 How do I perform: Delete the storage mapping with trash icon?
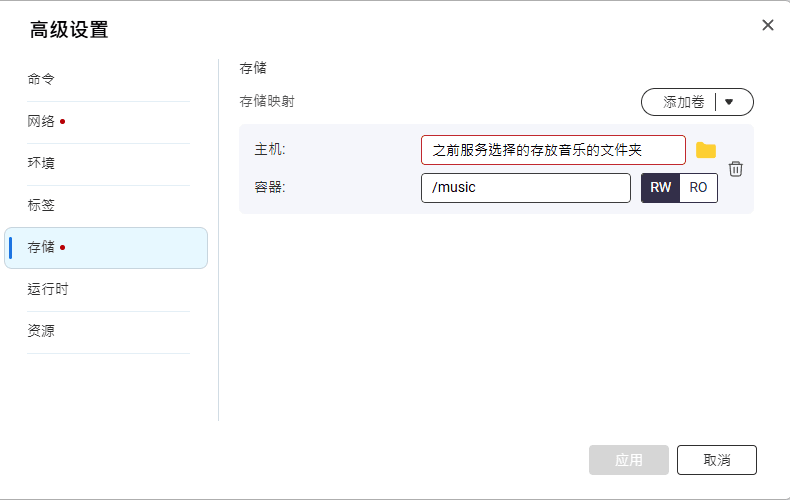pyautogui.click(x=736, y=169)
